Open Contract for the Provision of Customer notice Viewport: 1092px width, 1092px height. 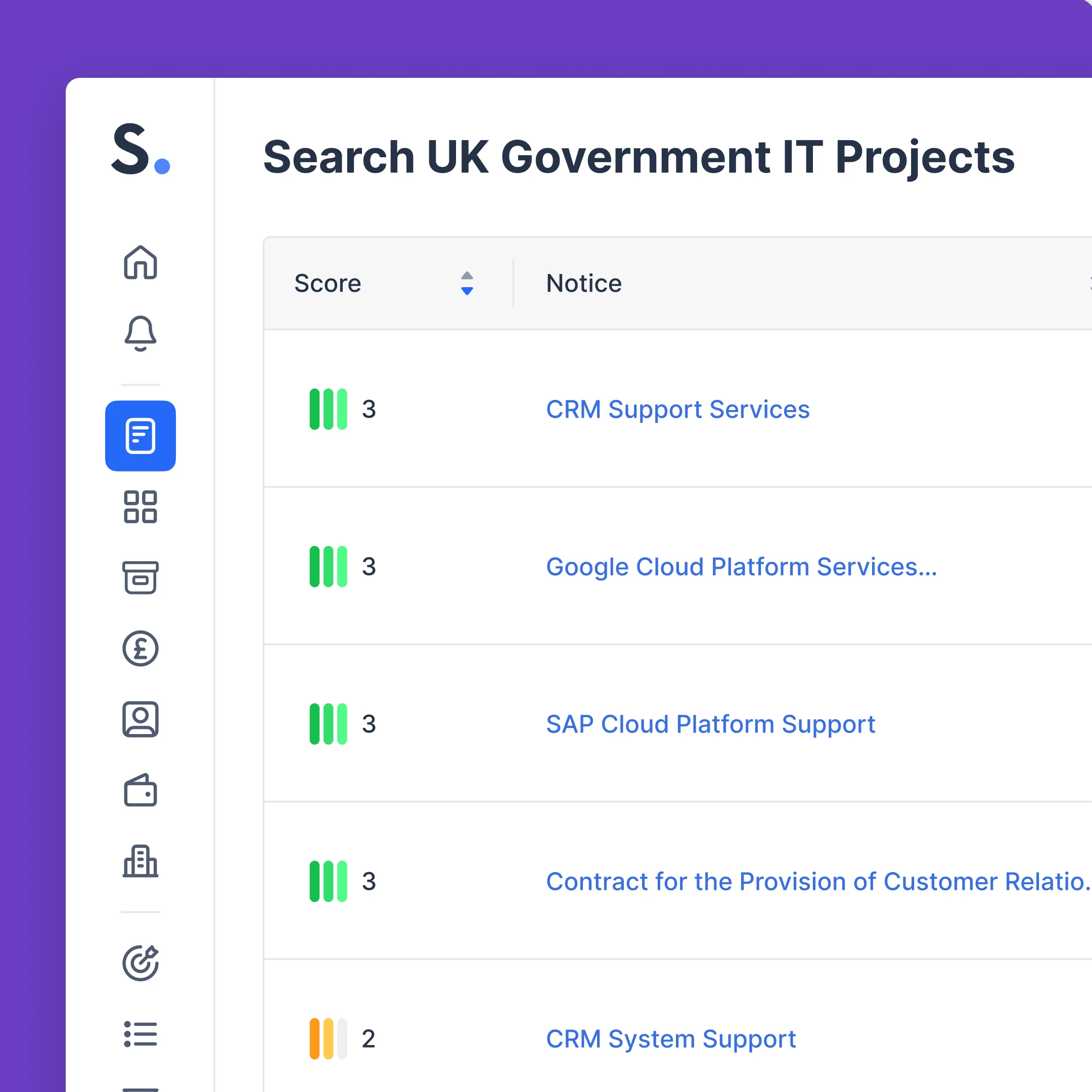click(x=818, y=882)
